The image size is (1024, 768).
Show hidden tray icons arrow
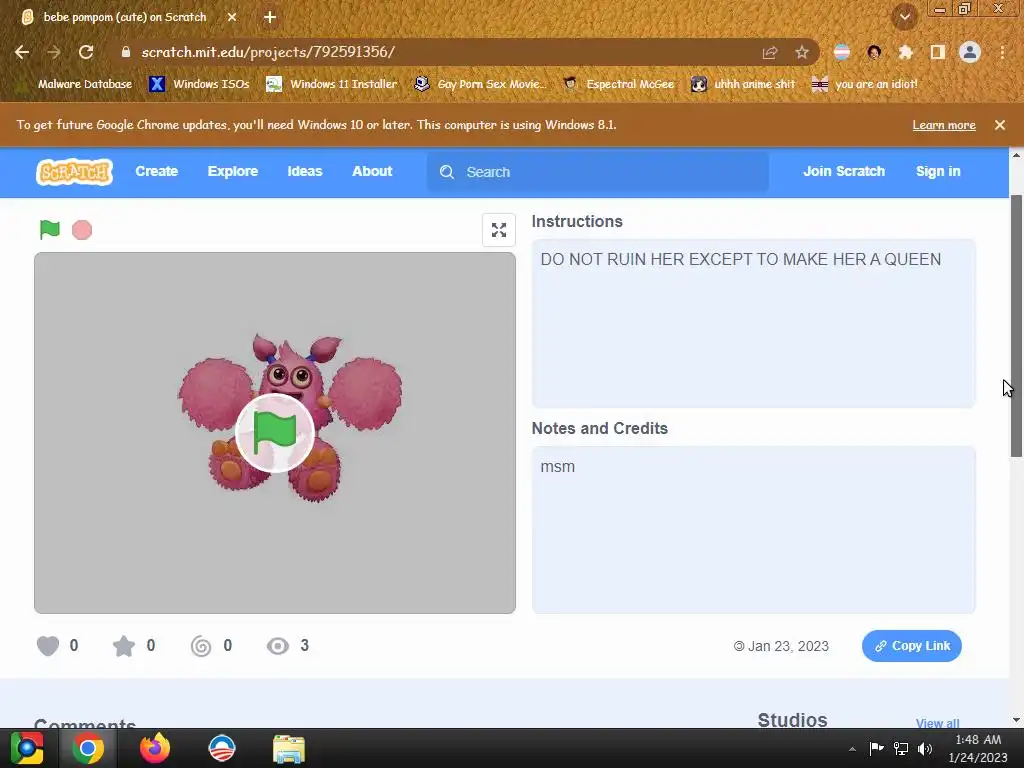(x=852, y=749)
